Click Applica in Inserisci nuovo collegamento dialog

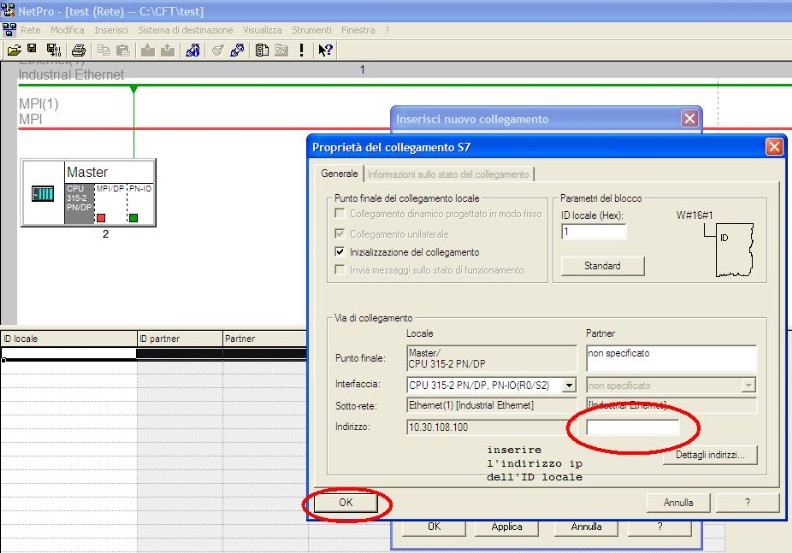click(507, 527)
